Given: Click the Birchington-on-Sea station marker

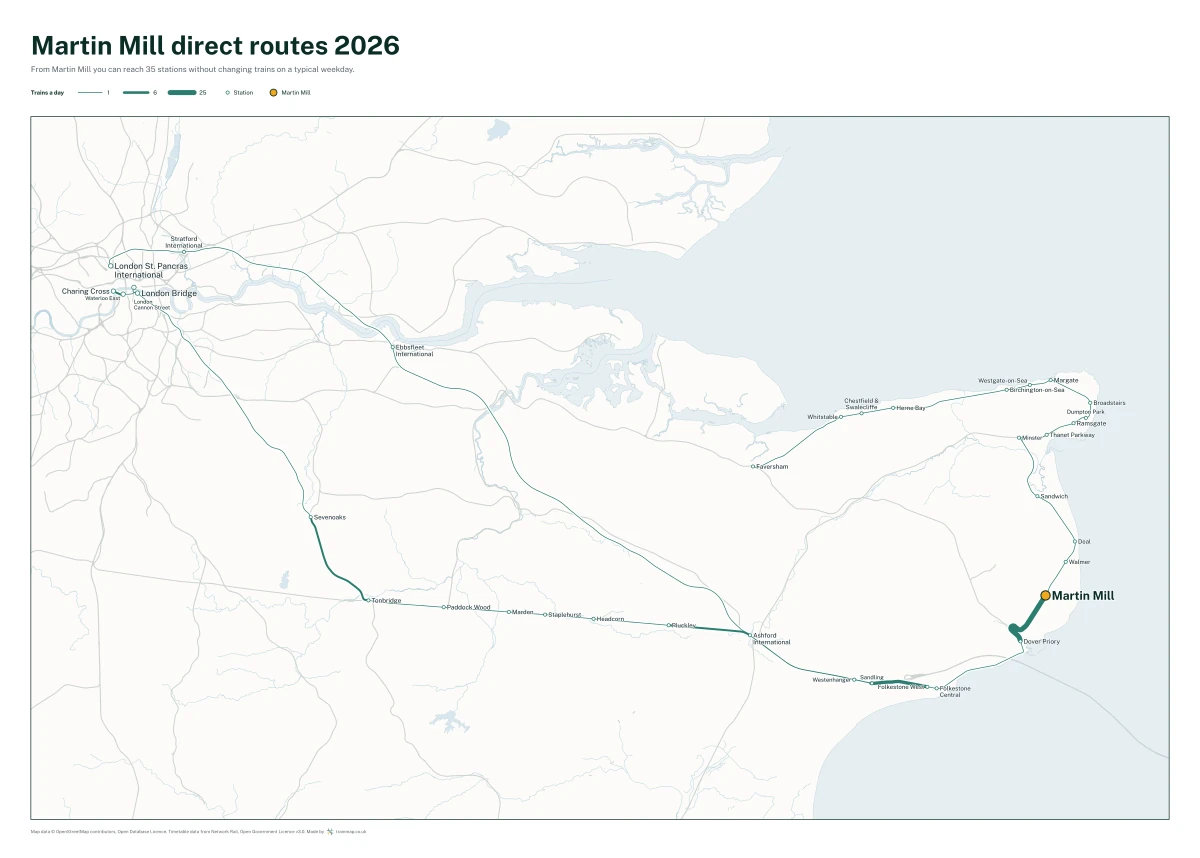Looking at the screenshot, I should point(1007,390).
